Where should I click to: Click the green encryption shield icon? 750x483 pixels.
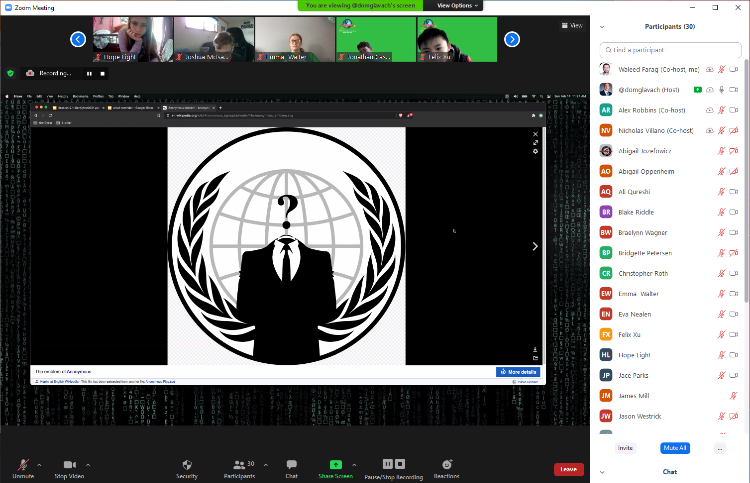click(x=11, y=73)
